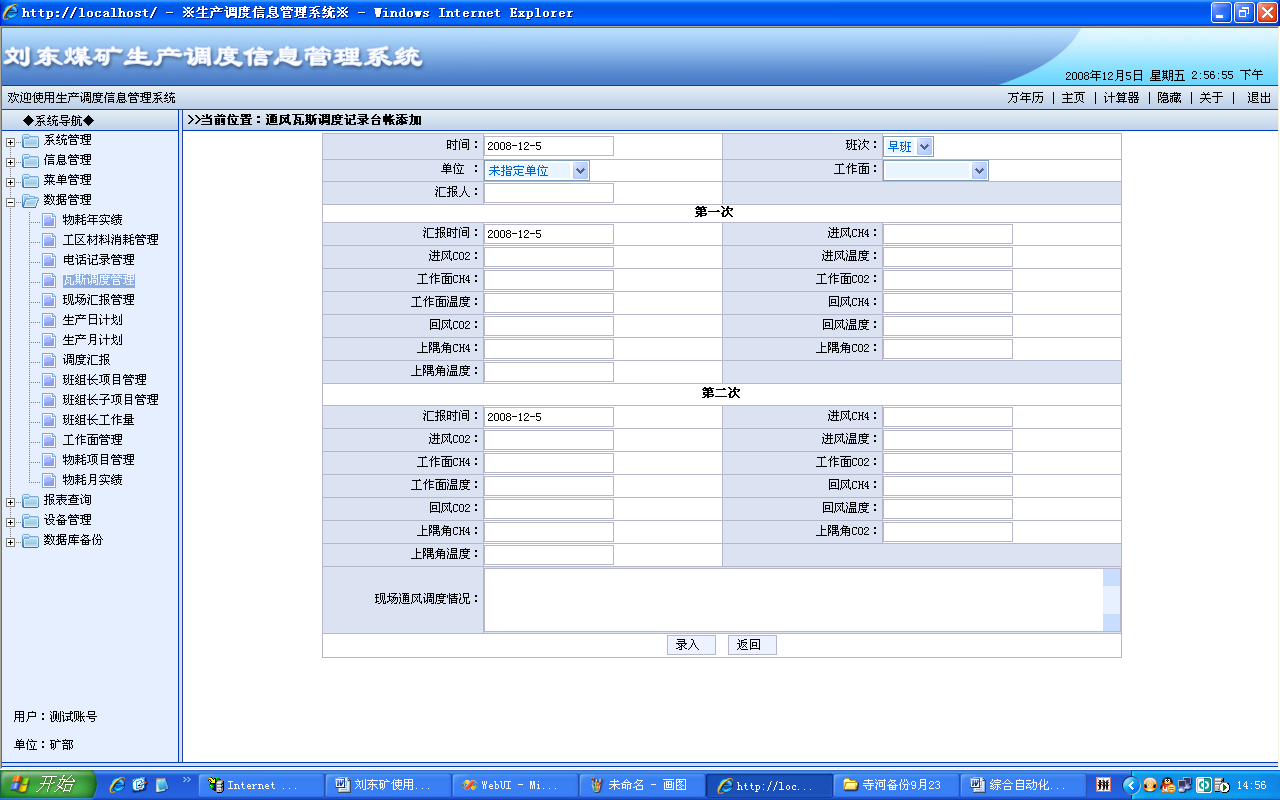The image size is (1280, 800).
Task: Click the 录入 submit button
Action: [x=690, y=645]
